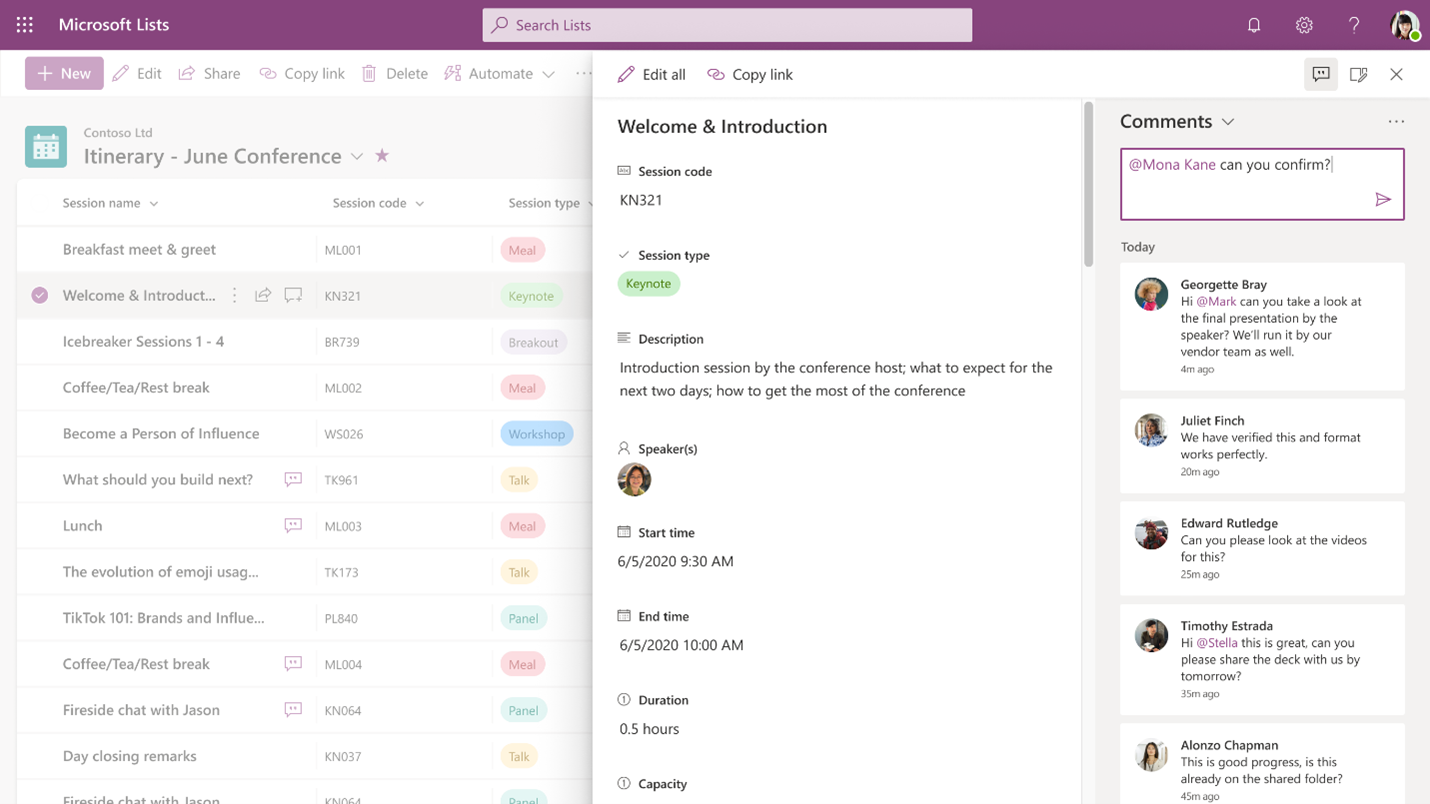Click Copy link in the list toolbar
1430x804 pixels.
tap(302, 73)
